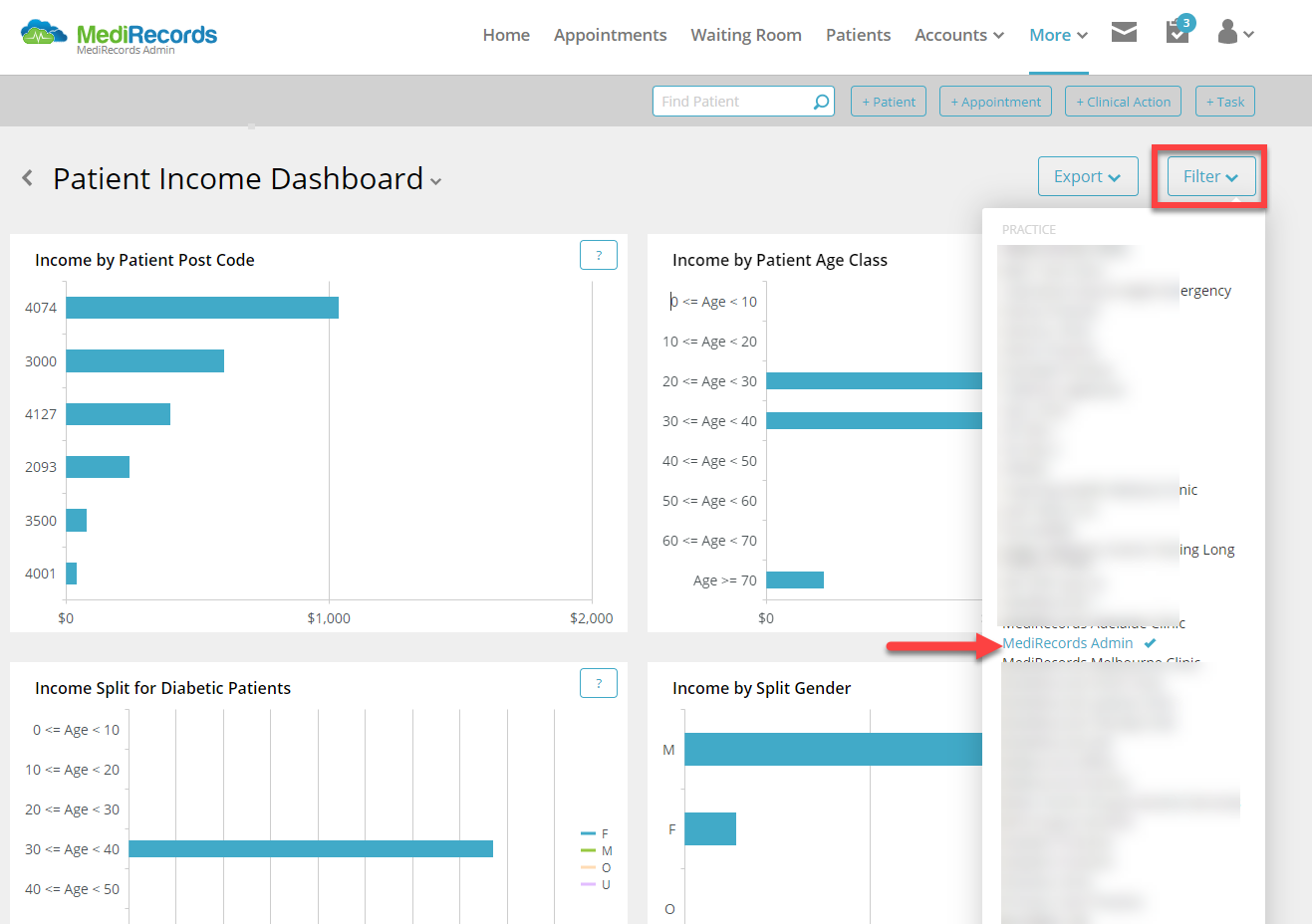Expand the More menu
The height and width of the screenshot is (924, 1312).
click(1058, 35)
